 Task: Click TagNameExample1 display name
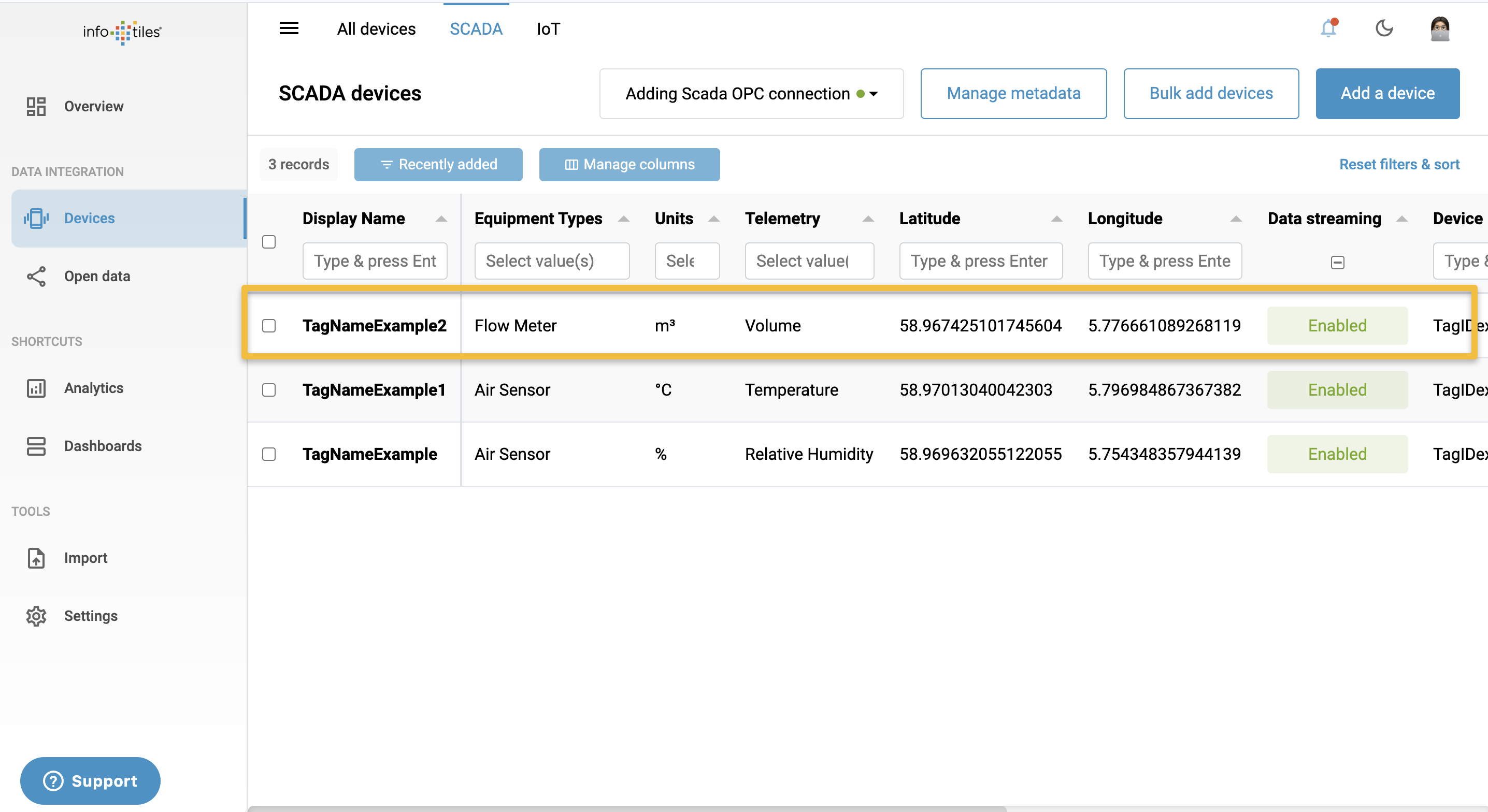(x=374, y=390)
